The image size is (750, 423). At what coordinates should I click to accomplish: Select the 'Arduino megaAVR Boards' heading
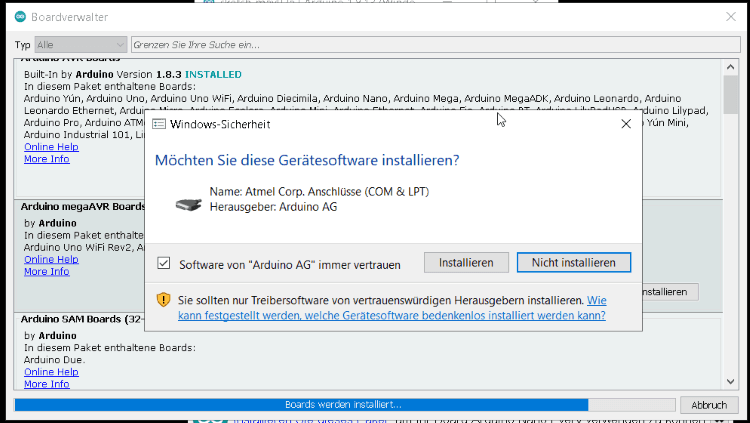pyautogui.click(x=83, y=207)
